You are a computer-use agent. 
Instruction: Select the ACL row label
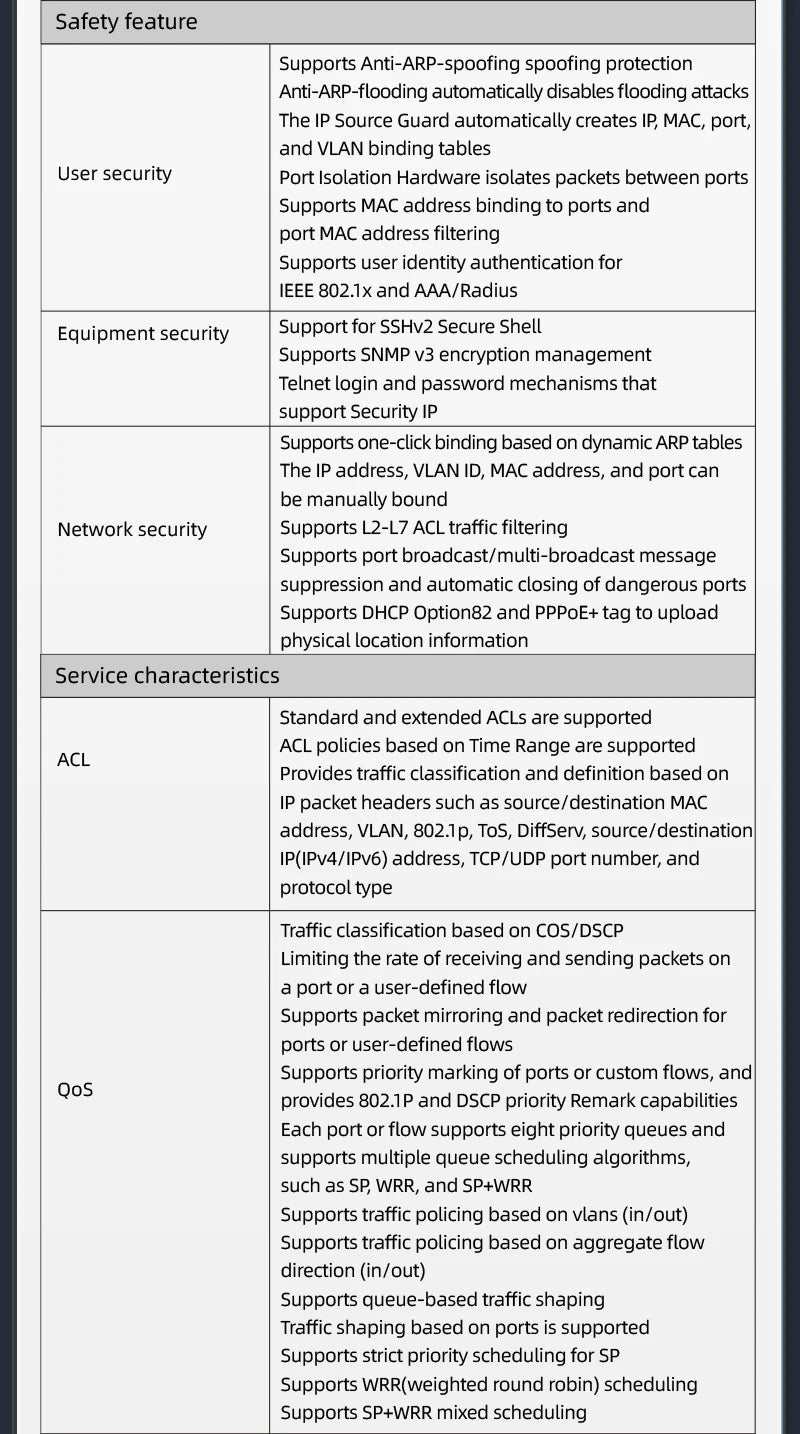click(74, 760)
